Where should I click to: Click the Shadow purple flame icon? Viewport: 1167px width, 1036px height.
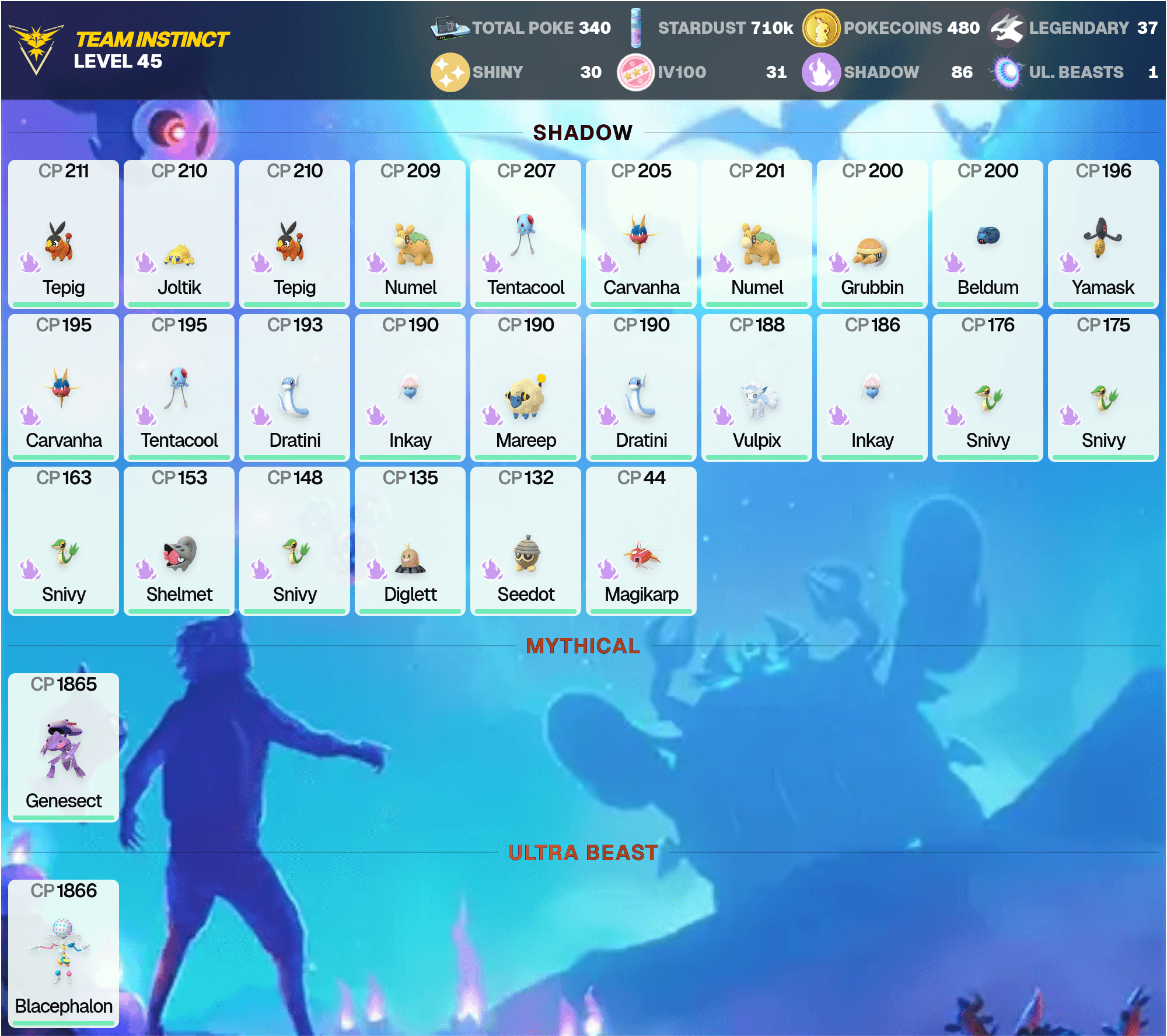pyautogui.click(x=821, y=72)
